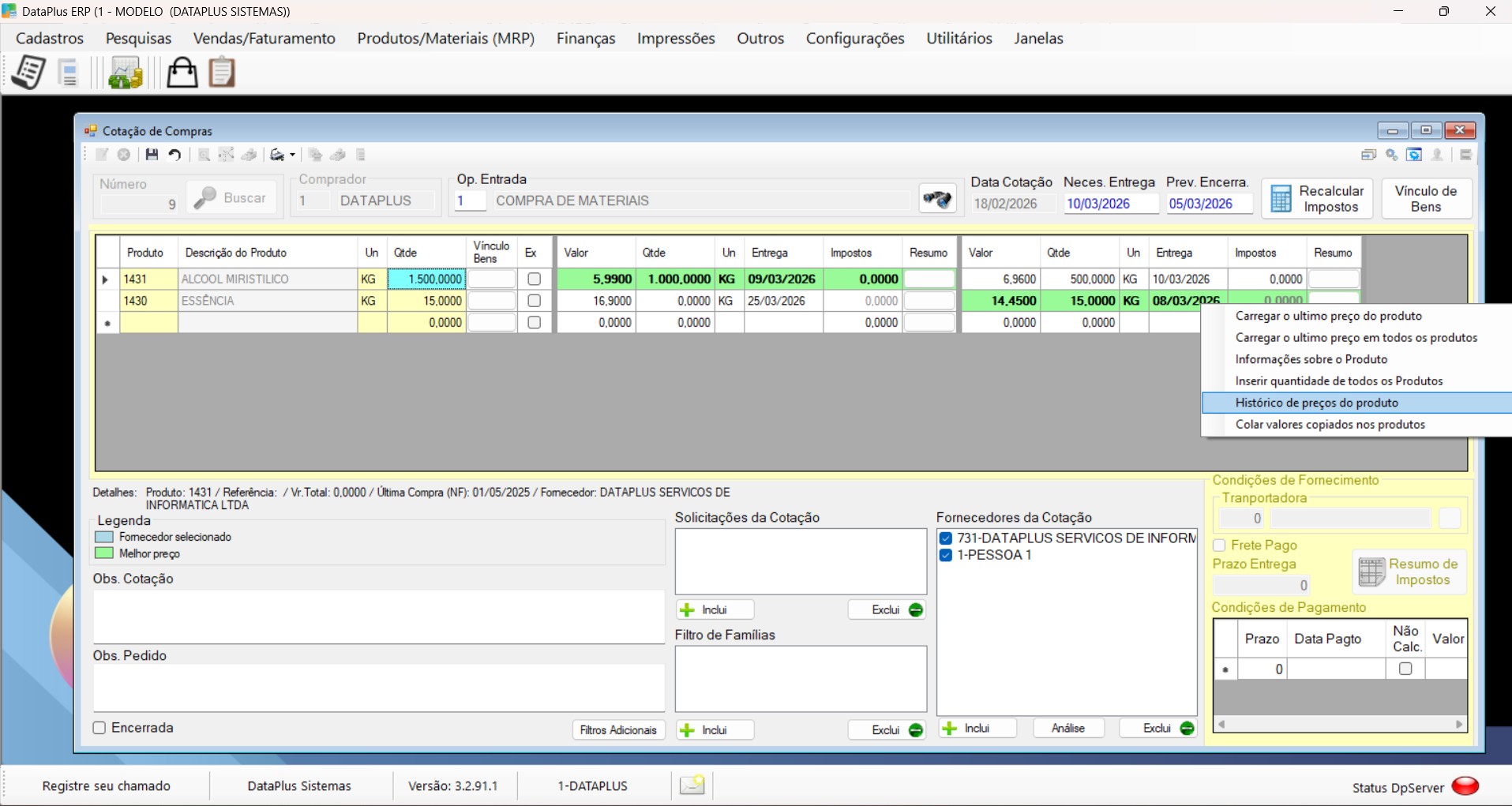Screen dimensions: 1512x806
Task: Click the shopping bag icon in main toolbar
Action: pyautogui.click(x=182, y=73)
